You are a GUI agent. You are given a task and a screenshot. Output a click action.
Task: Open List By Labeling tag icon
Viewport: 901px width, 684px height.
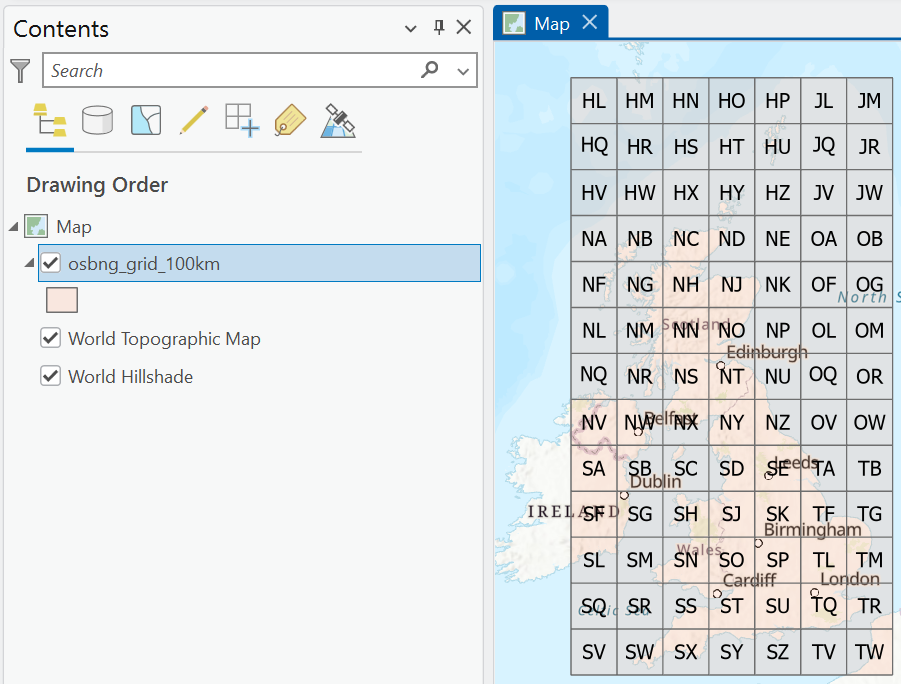[290, 120]
